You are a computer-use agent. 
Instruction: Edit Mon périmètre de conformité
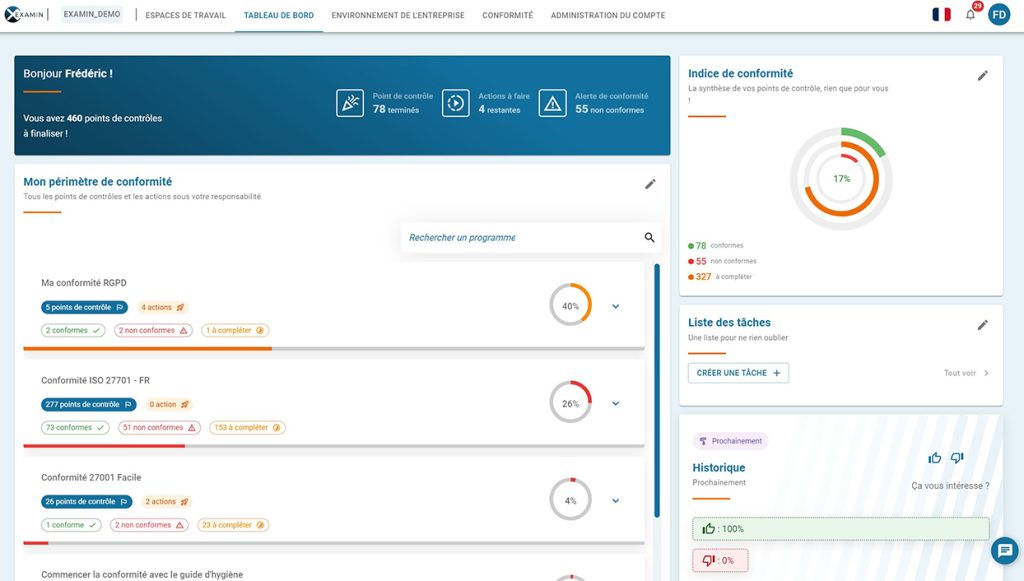click(651, 184)
